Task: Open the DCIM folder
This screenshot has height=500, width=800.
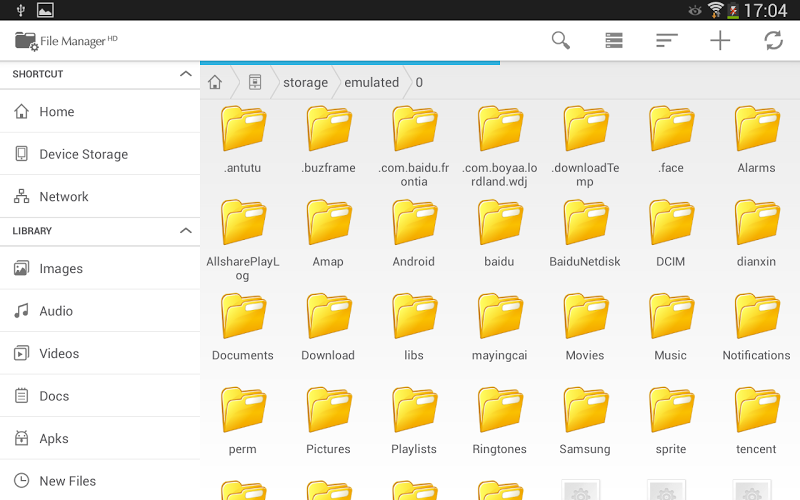Action: pyautogui.click(x=671, y=233)
